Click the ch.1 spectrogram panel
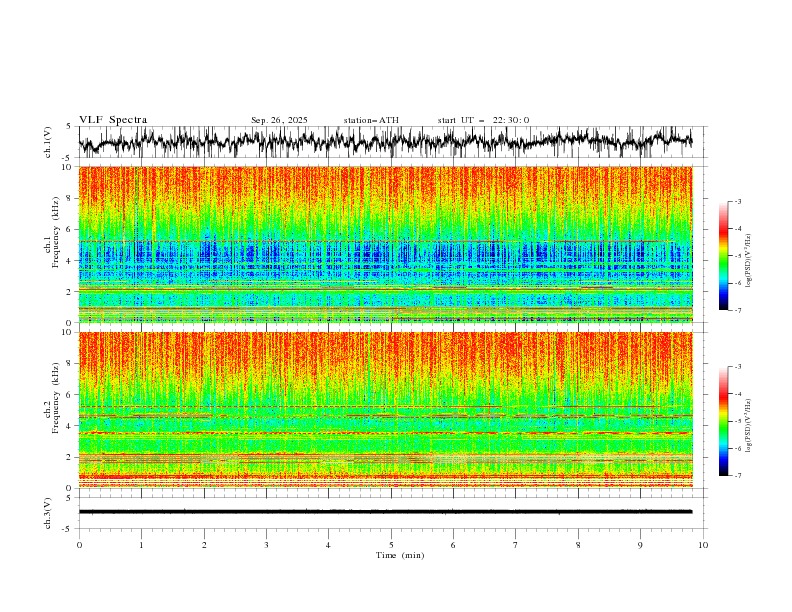 pyautogui.click(x=386, y=244)
